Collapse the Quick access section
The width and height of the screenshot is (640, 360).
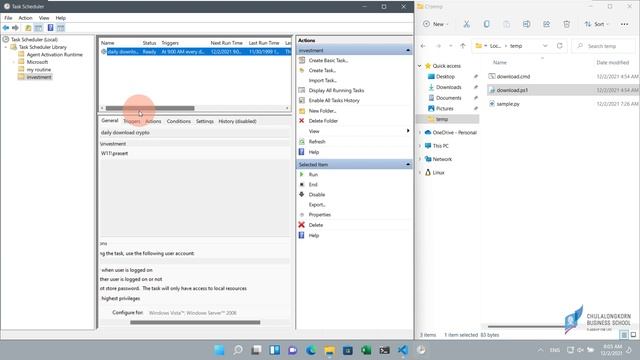pyautogui.click(x=419, y=66)
